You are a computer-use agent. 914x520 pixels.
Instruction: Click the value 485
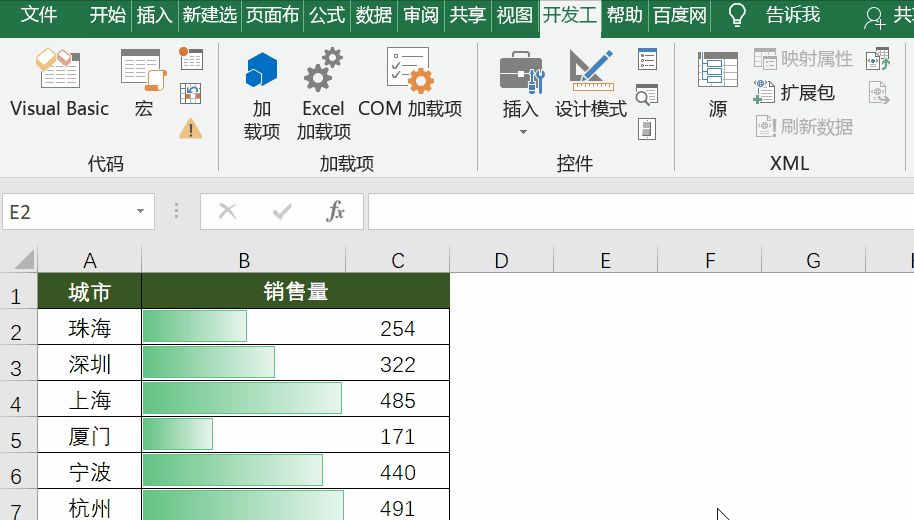click(x=398, y=400)
